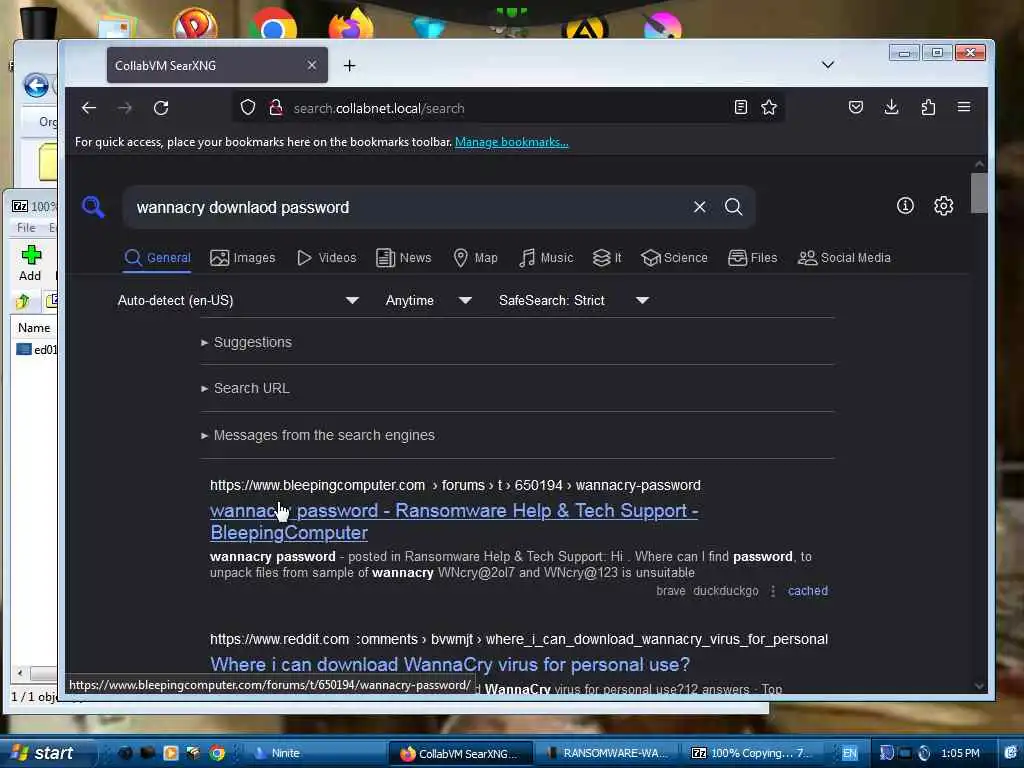This screenshot has height=768, width=1024.
Task: Open result options three-dot icon
Action: [773, 590]
